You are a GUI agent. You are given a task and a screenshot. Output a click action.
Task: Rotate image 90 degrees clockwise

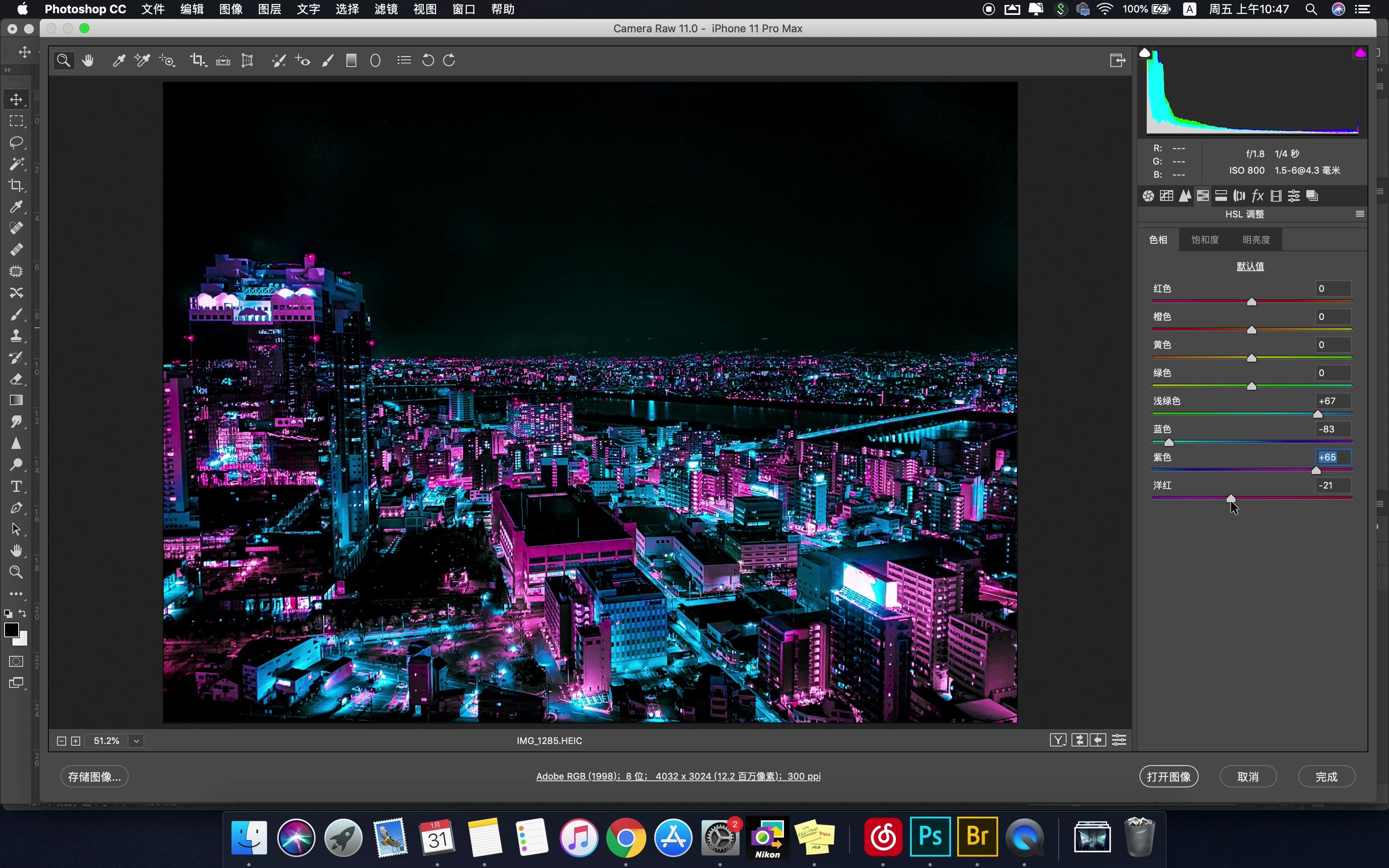(449, 60)
